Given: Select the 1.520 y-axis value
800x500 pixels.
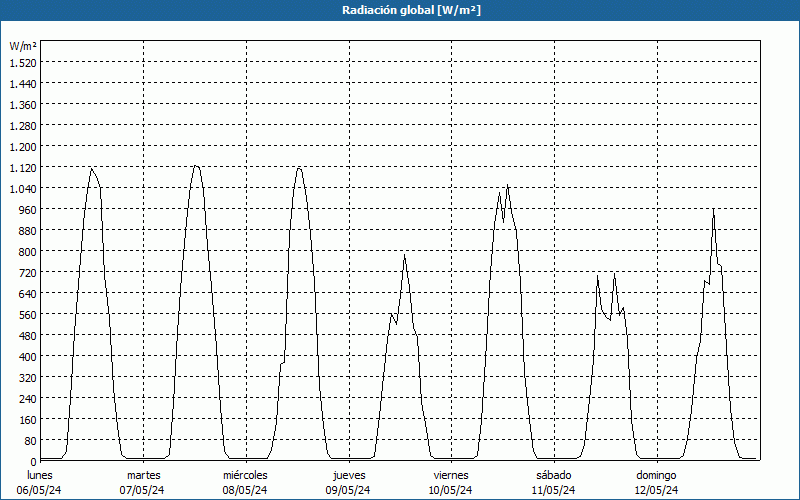Looking at the screenshot, I should tap(23, 62).
